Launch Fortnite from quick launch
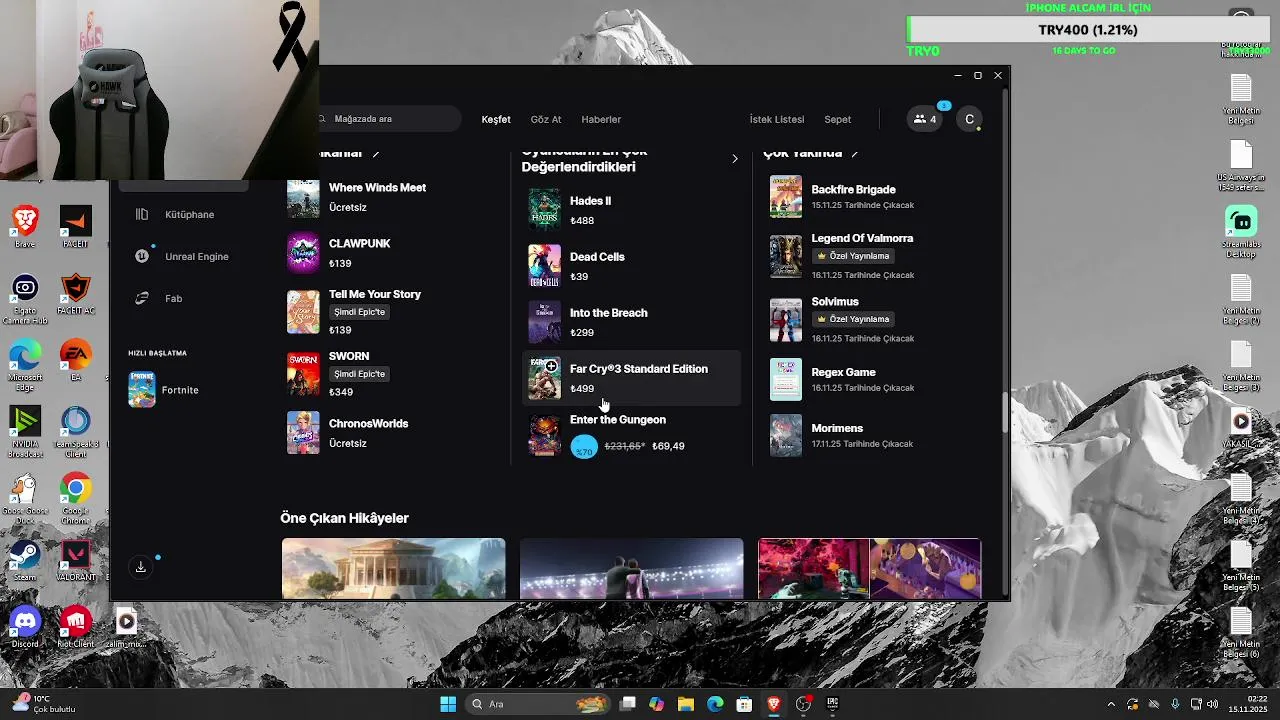1280x720 pixels. pos(164,390)
